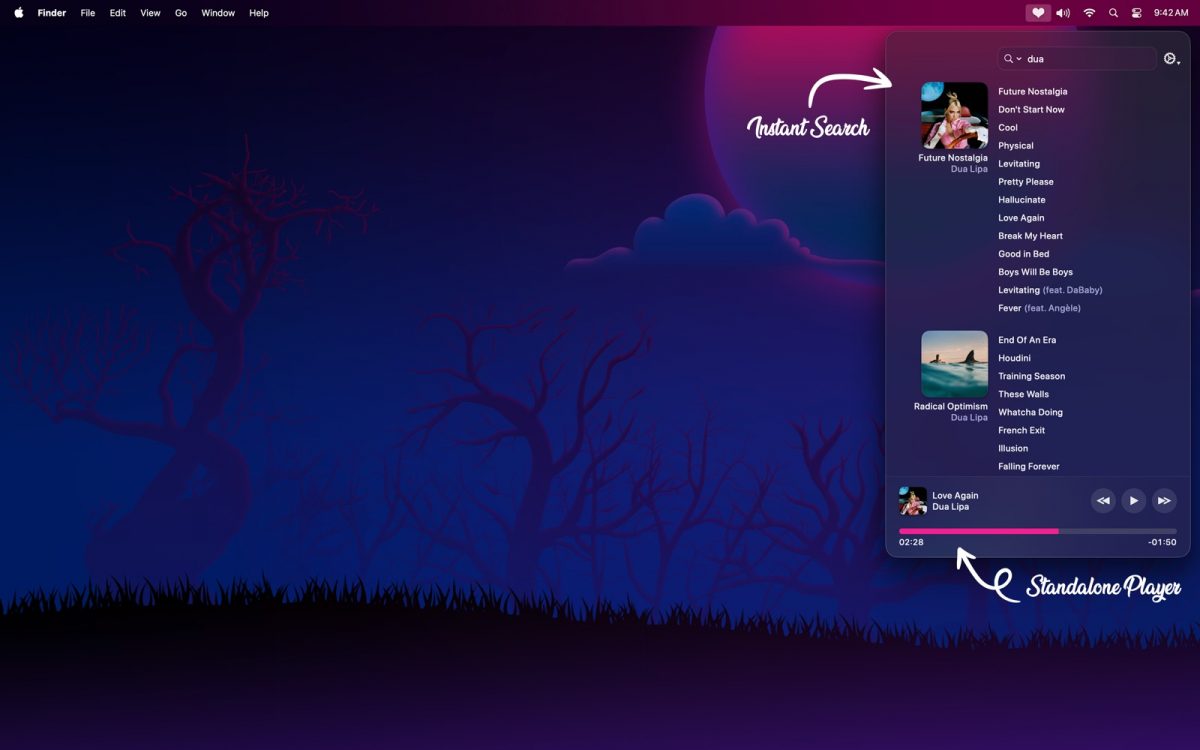
Task: Skip ahead with the fast-forward button
Action: (1164, 500)
